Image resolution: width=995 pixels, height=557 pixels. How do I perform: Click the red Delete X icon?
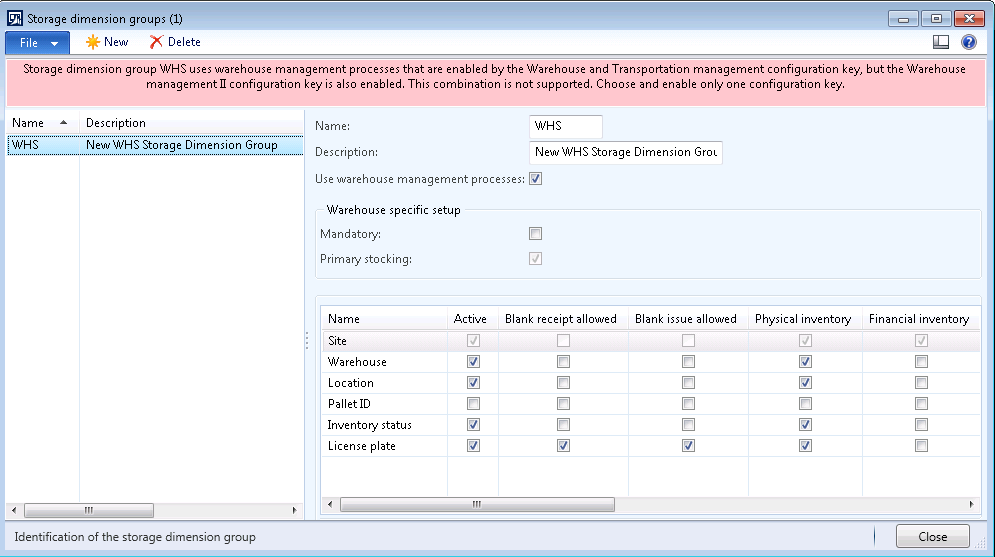click(x=156, y=42)
